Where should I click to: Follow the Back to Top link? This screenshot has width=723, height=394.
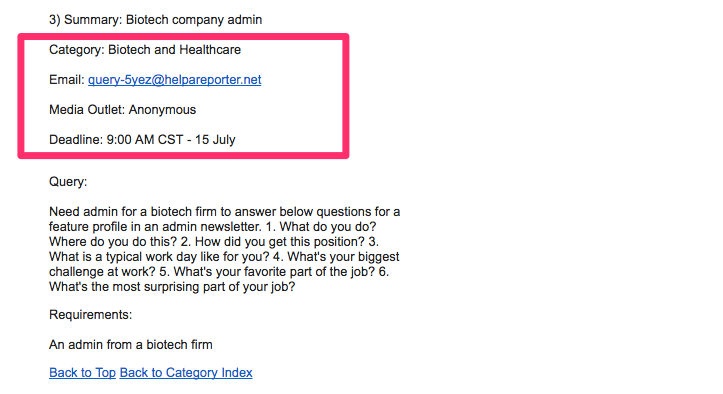[x=82, y=373]
